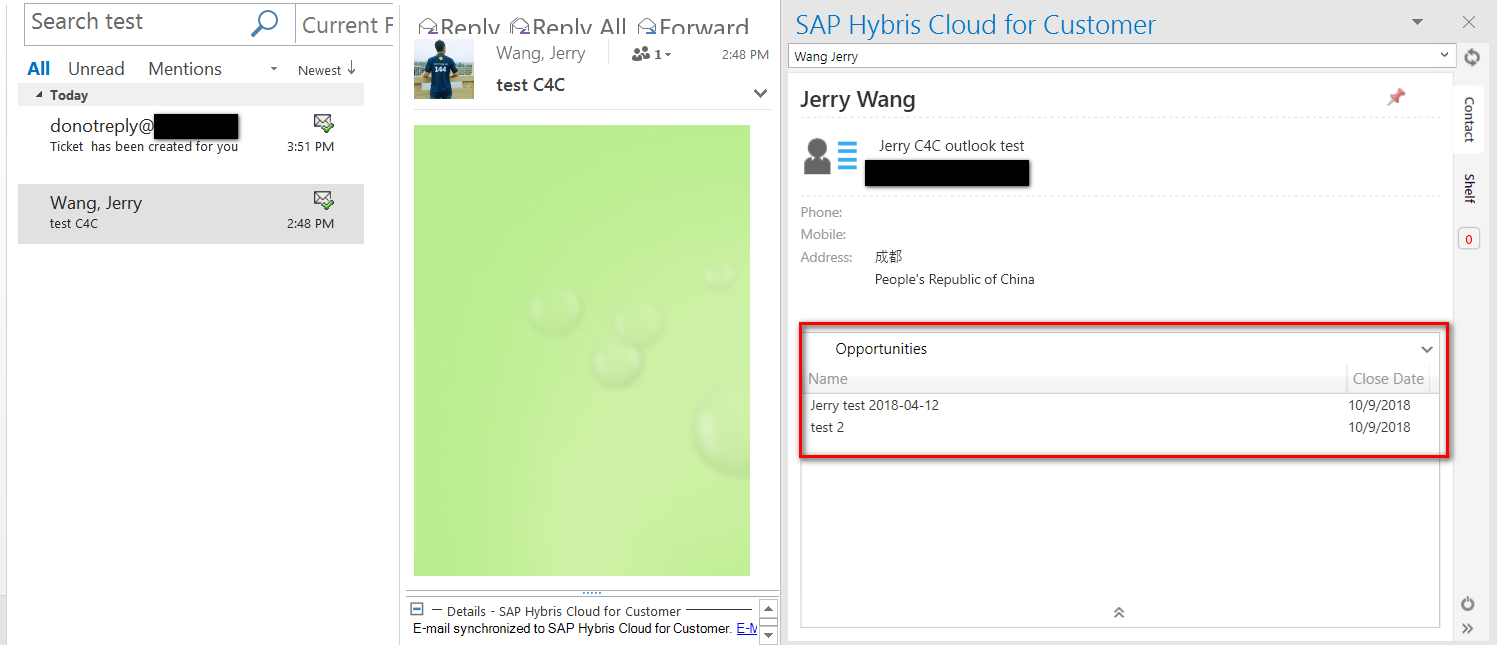Select the All mail filter tab
This screenshot has width=1497, height=645.
pyautogui.click(x=39, y=69)
